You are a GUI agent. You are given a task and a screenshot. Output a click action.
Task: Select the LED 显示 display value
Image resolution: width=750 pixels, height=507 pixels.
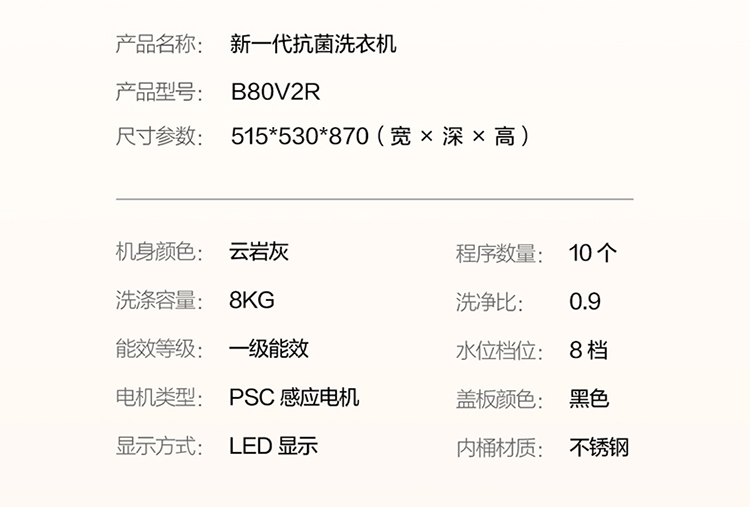point(273,446)
